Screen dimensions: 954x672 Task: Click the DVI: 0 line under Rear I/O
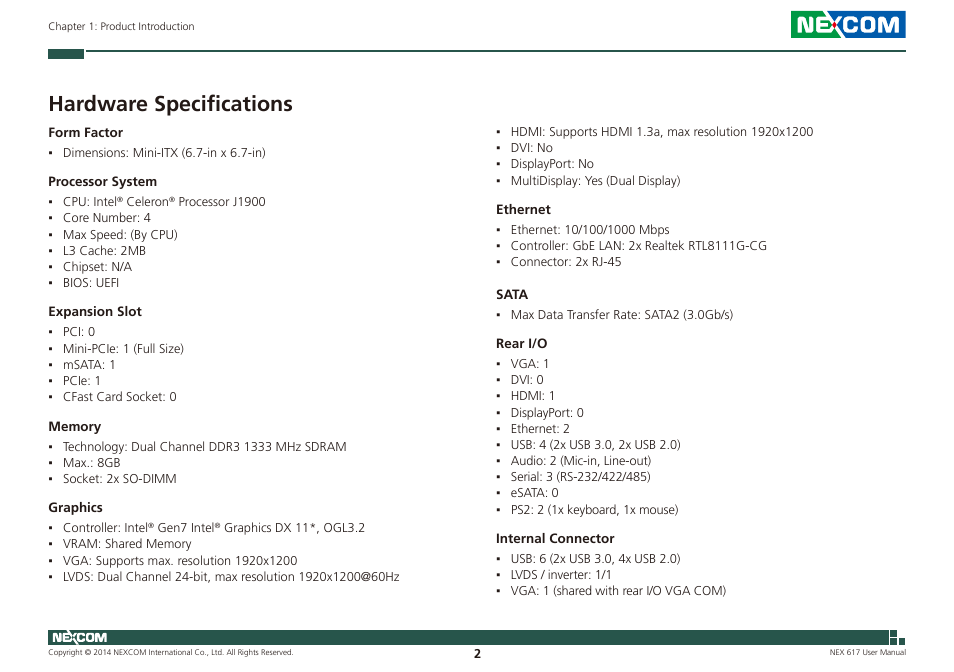pyautogui.click(x=527, y=379)
